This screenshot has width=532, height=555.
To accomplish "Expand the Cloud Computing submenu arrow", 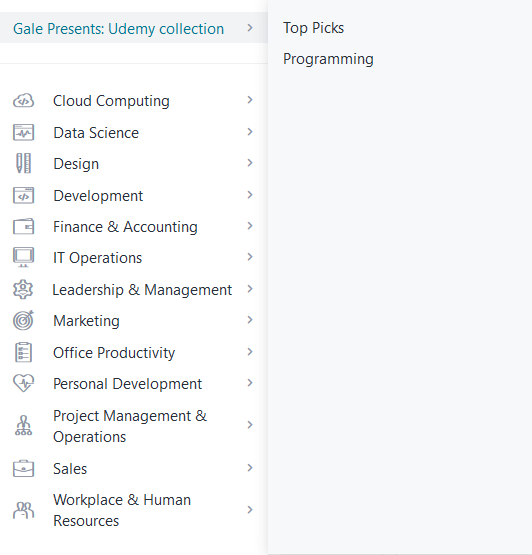I will tap(250, 100).
